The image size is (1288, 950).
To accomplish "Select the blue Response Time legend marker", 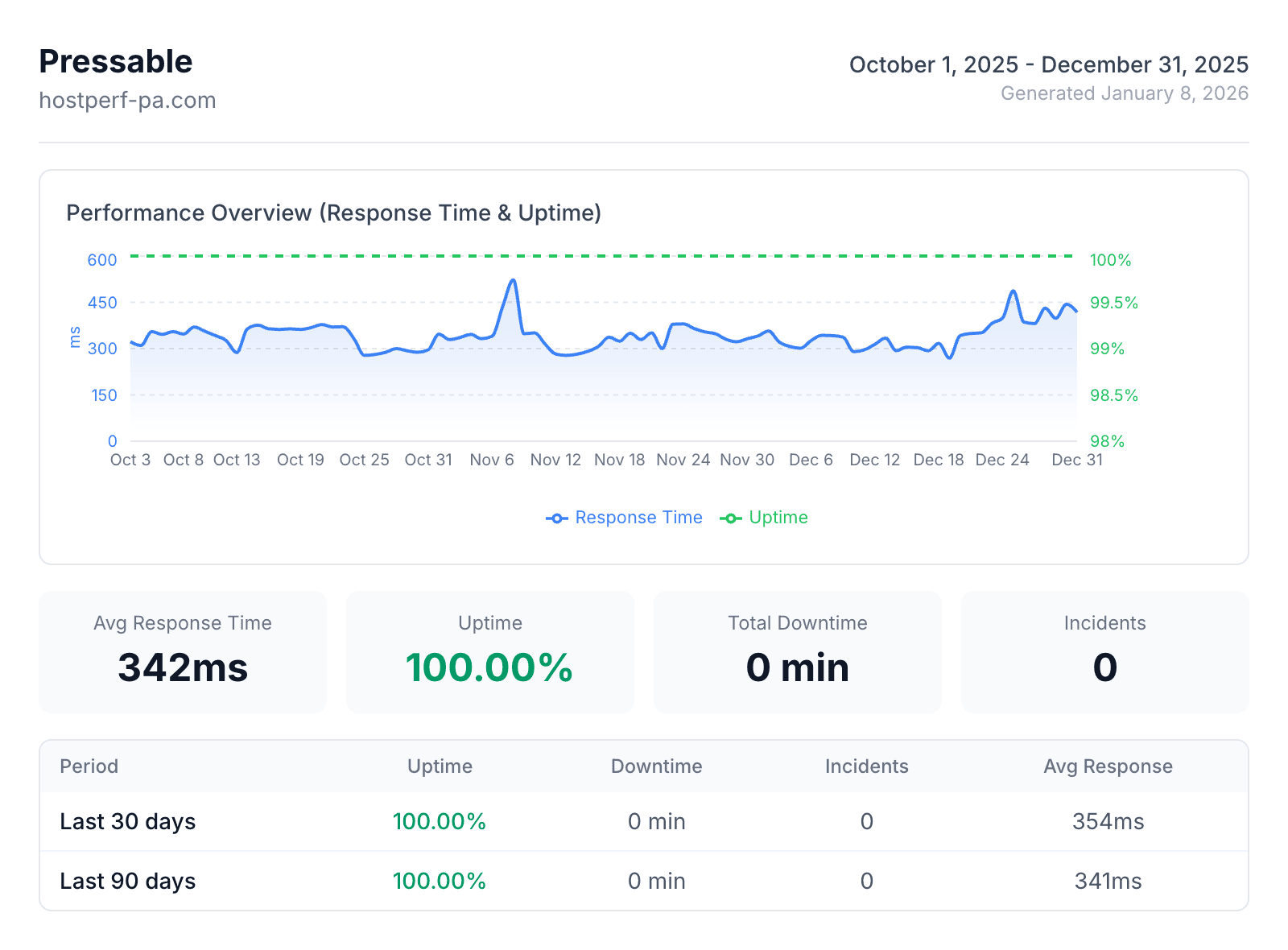I will click(x=556, y=518).
